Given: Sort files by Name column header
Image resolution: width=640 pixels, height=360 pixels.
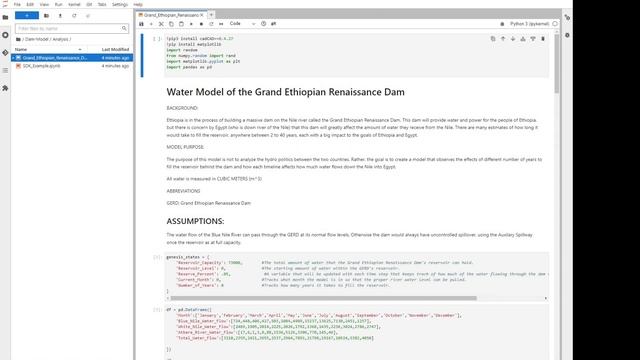Looking at the screenshot, I should 48,49.
